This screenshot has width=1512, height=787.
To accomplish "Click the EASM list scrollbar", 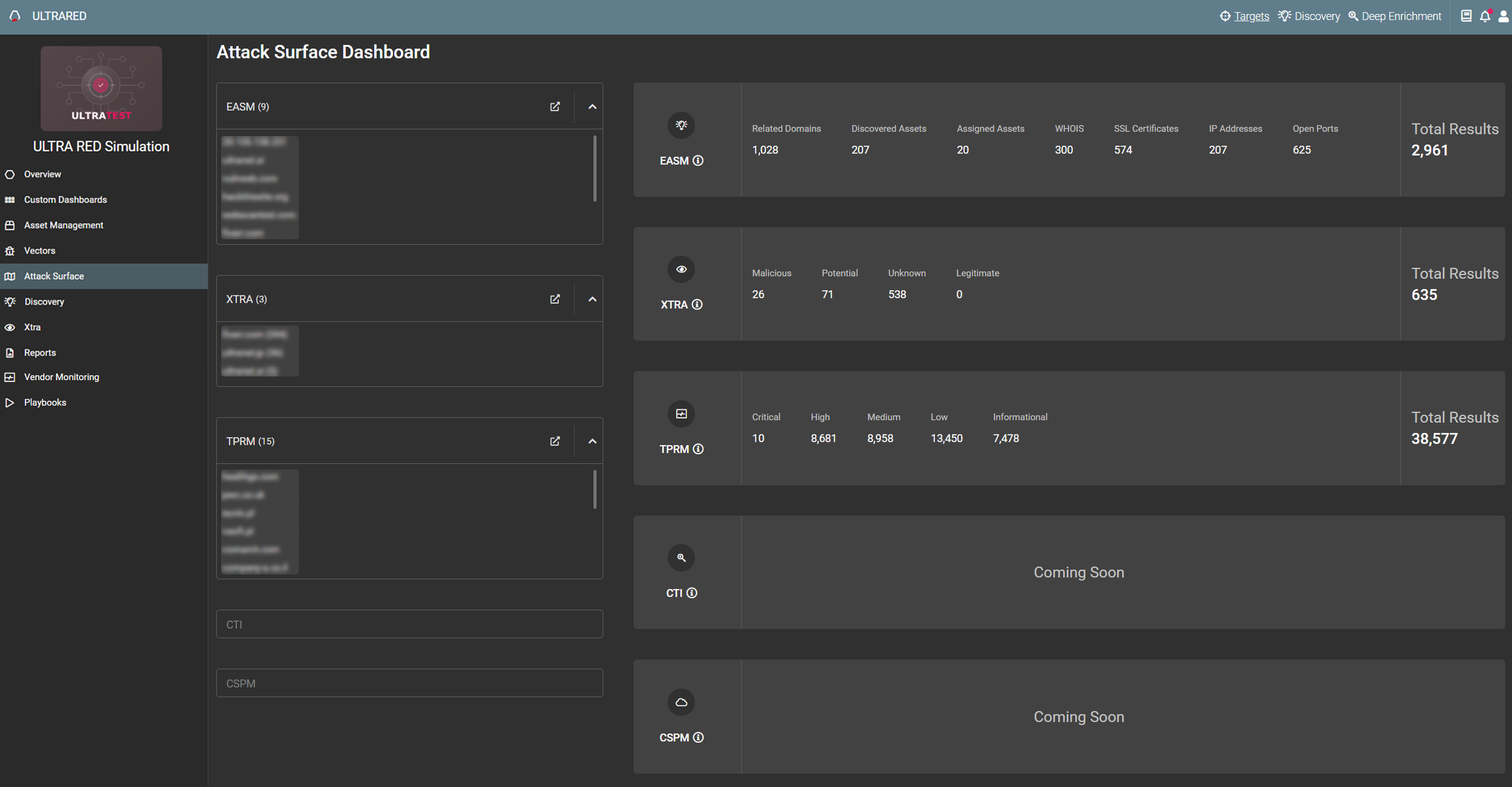I will click(595, 169).
